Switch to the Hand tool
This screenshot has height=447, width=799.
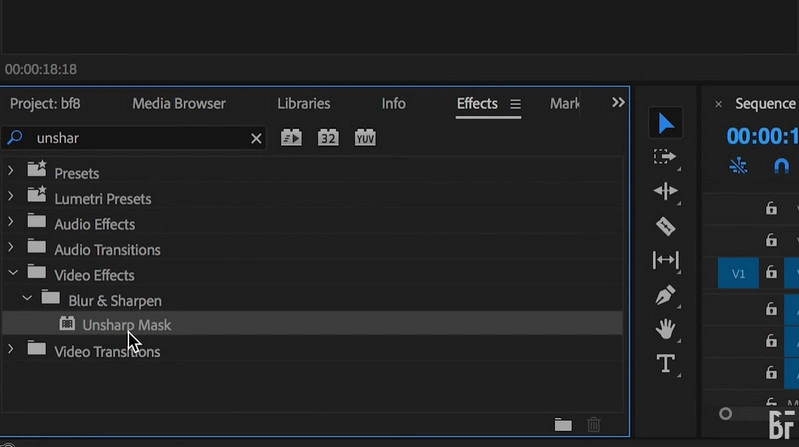[665, 329]
